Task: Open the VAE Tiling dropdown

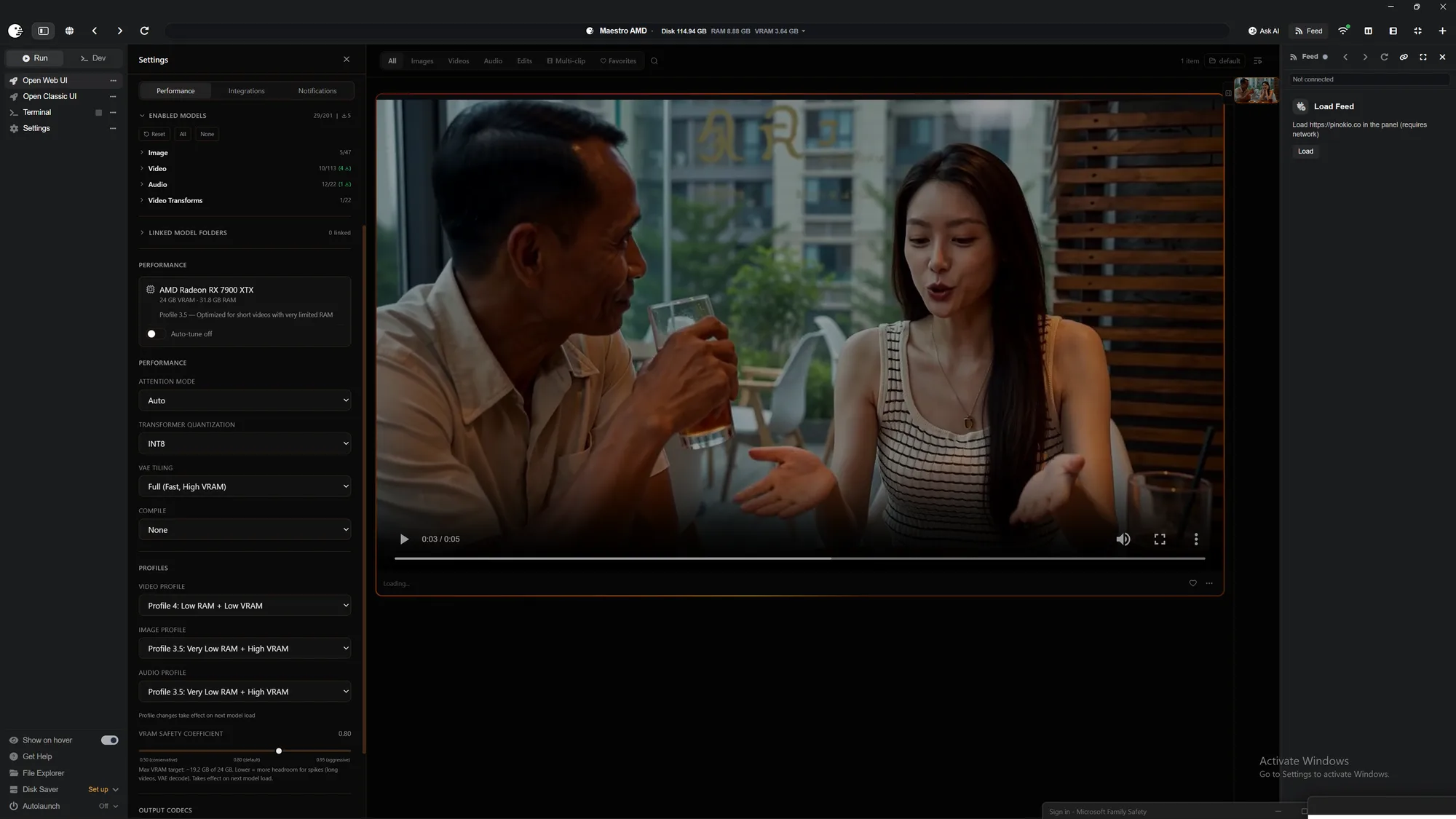Action: point(245,486)
